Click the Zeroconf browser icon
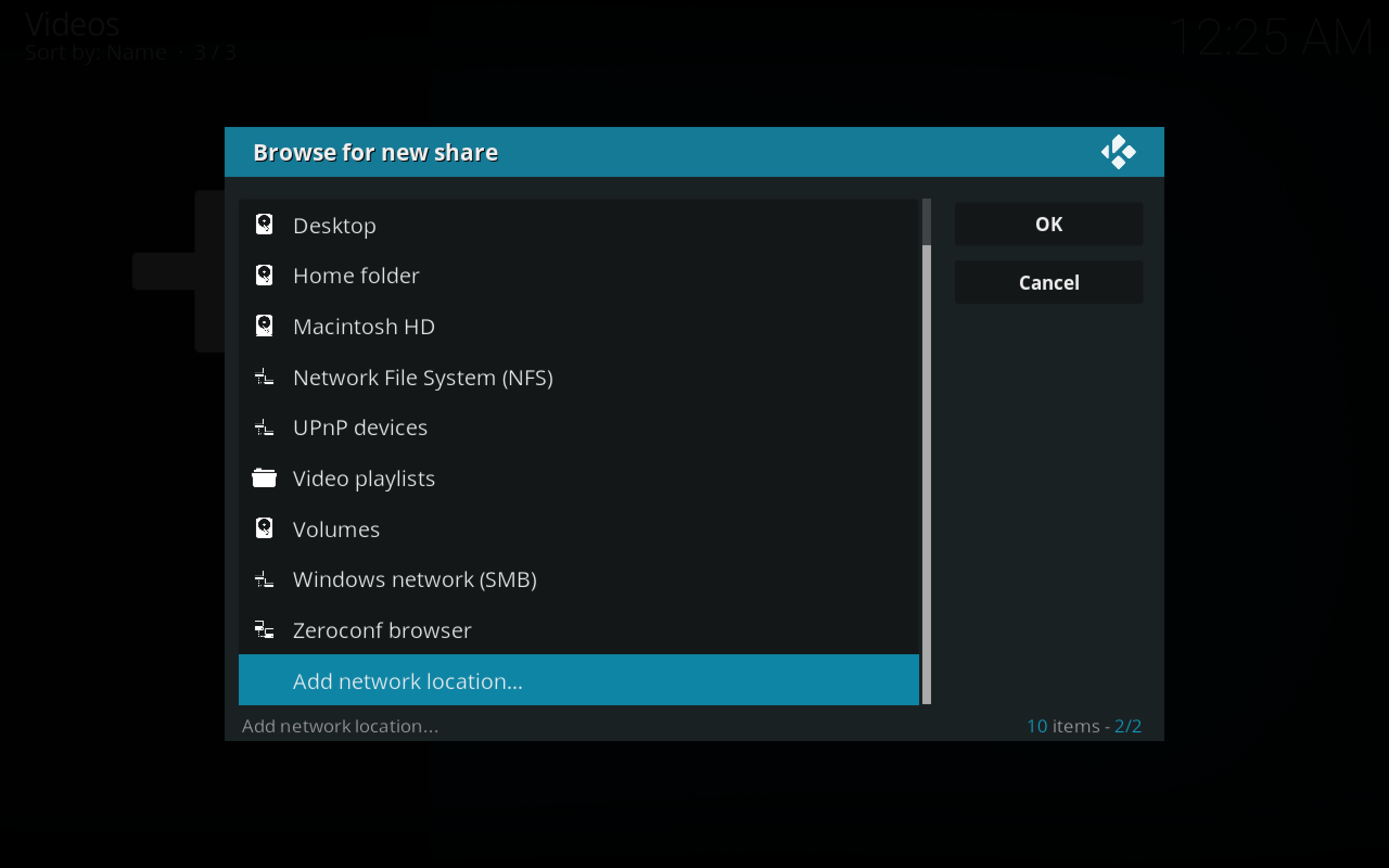 pos(265,629)
